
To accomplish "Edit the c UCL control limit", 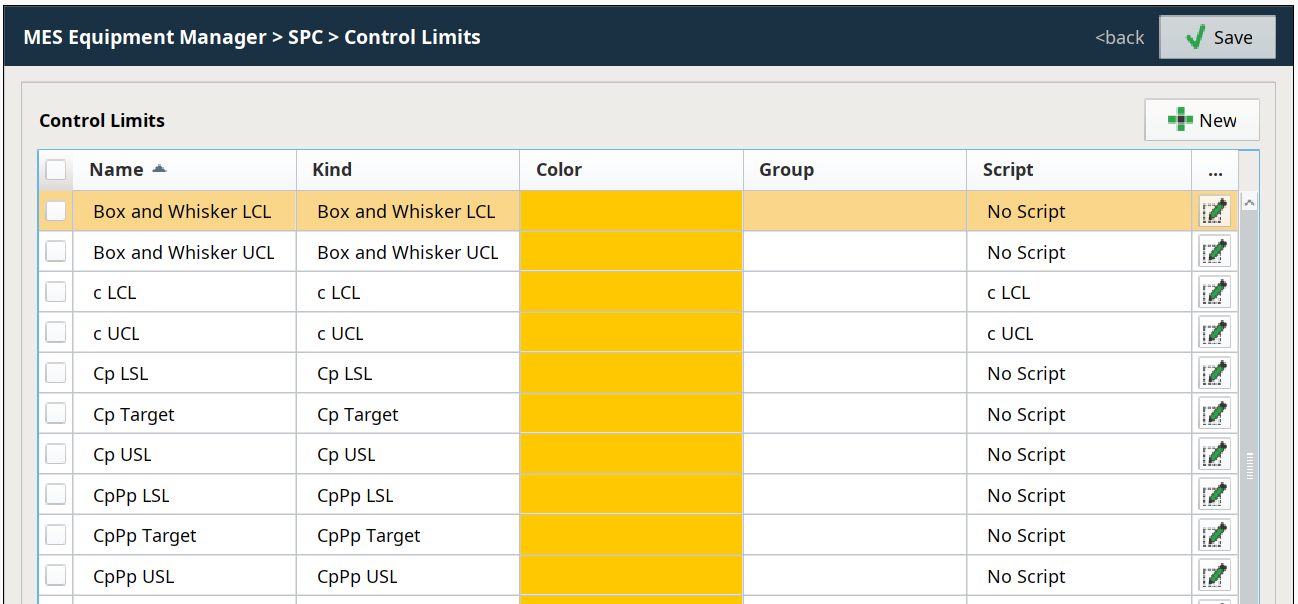I will pos(1214,333).
